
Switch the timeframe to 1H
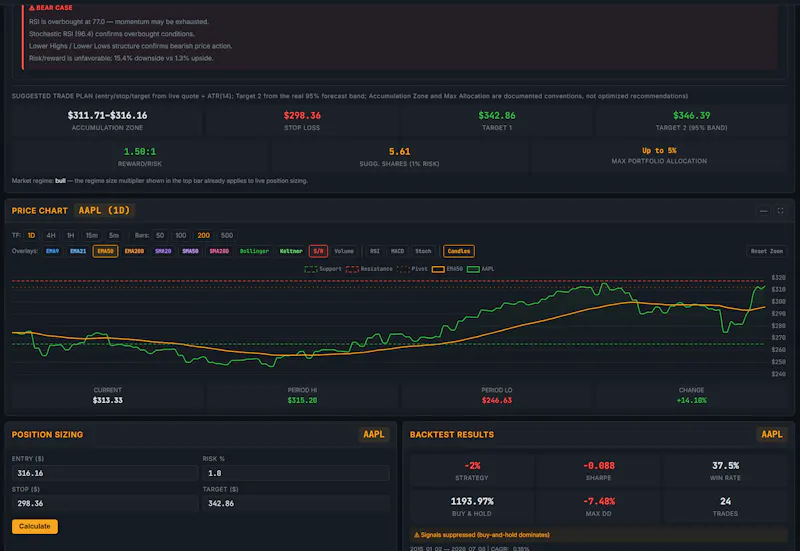(70, 235)
